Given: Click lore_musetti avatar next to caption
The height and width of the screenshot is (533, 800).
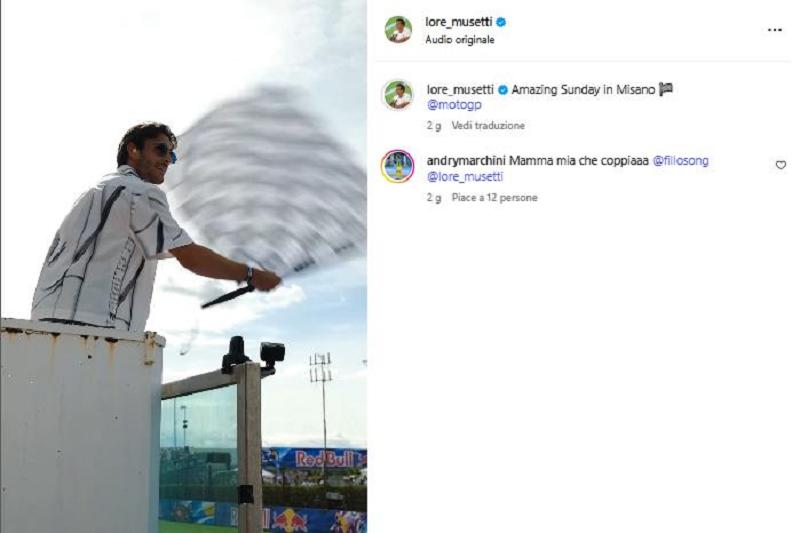Looking at the screenshot, I should [398, 95].
